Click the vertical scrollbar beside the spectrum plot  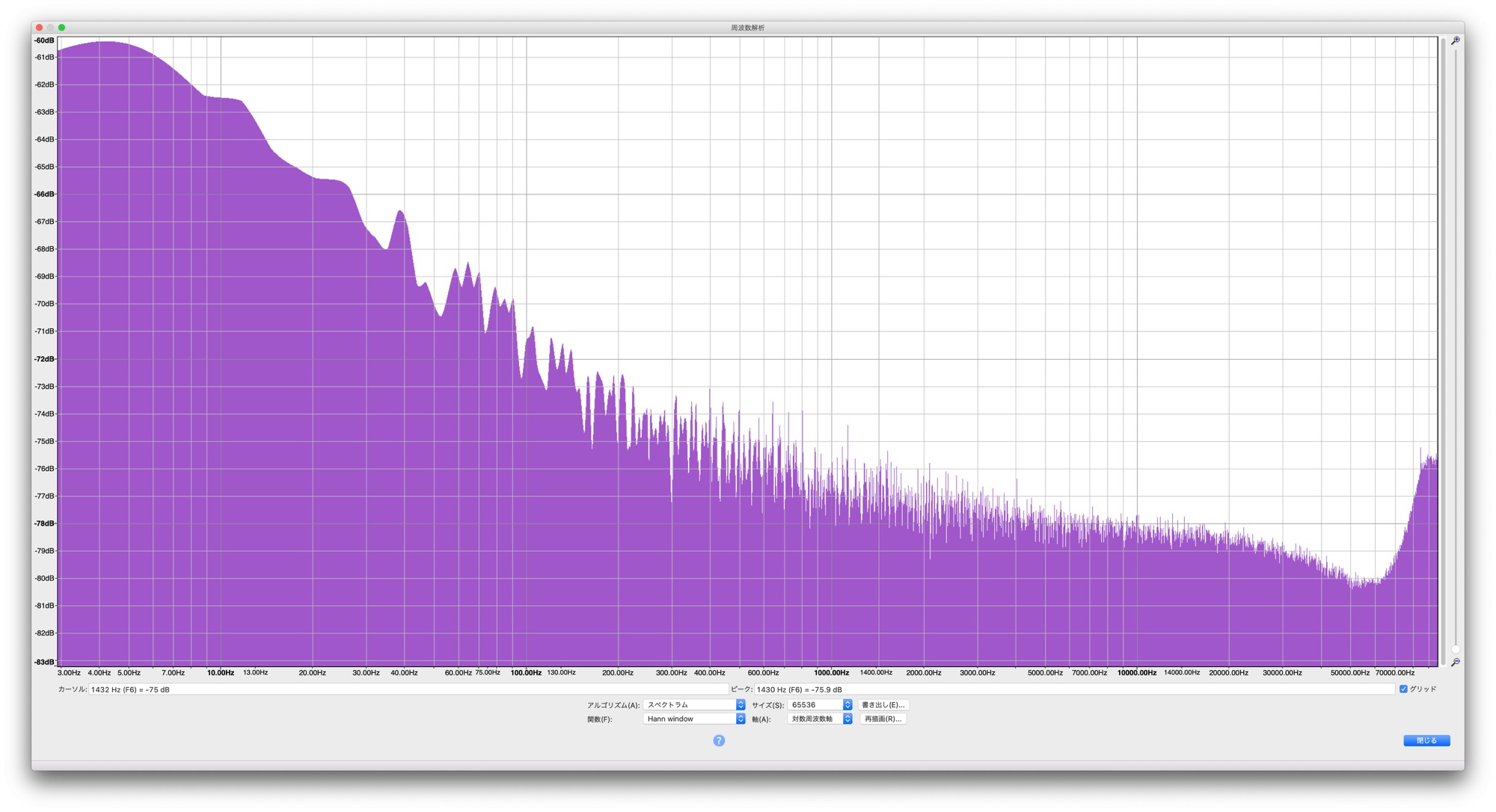click(1444, 351)
